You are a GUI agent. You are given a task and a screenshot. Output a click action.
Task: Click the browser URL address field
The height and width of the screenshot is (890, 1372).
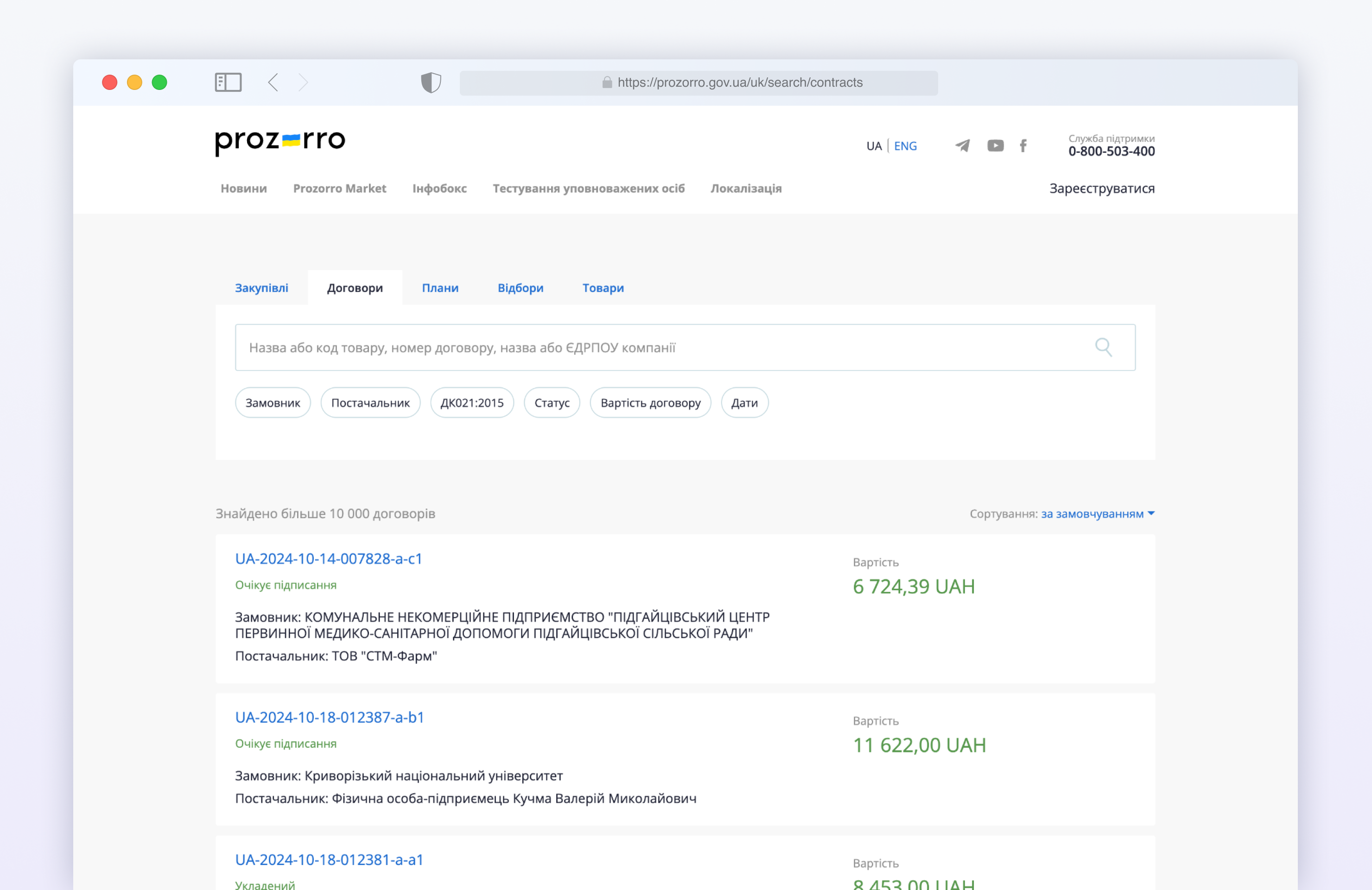pos(698,83)
